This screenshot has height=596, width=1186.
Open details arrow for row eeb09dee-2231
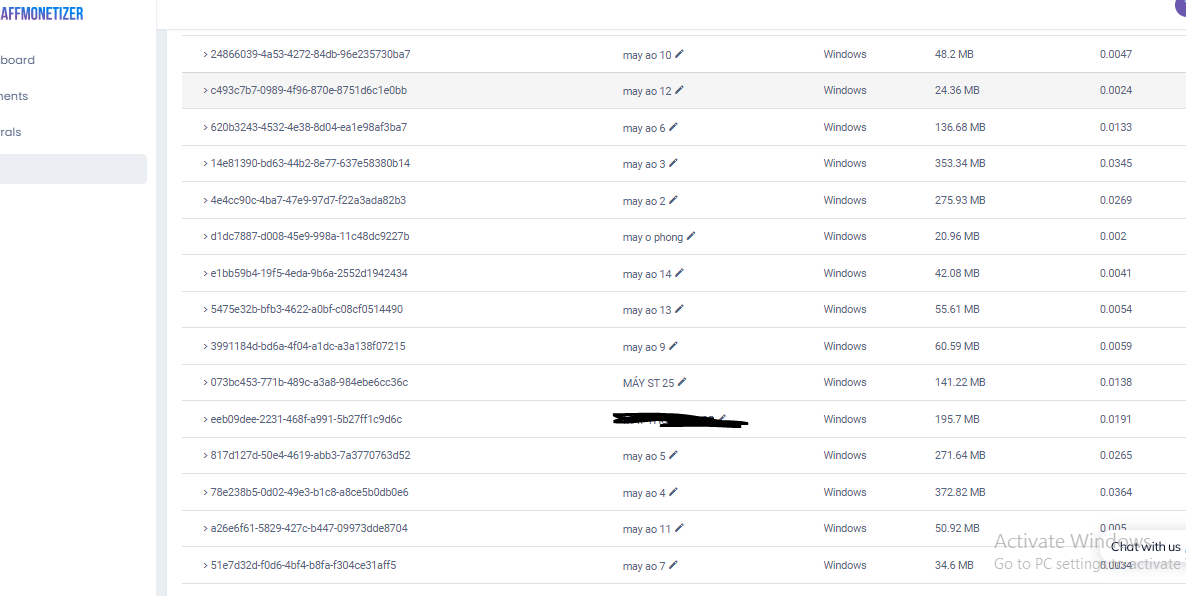(205, 419)
